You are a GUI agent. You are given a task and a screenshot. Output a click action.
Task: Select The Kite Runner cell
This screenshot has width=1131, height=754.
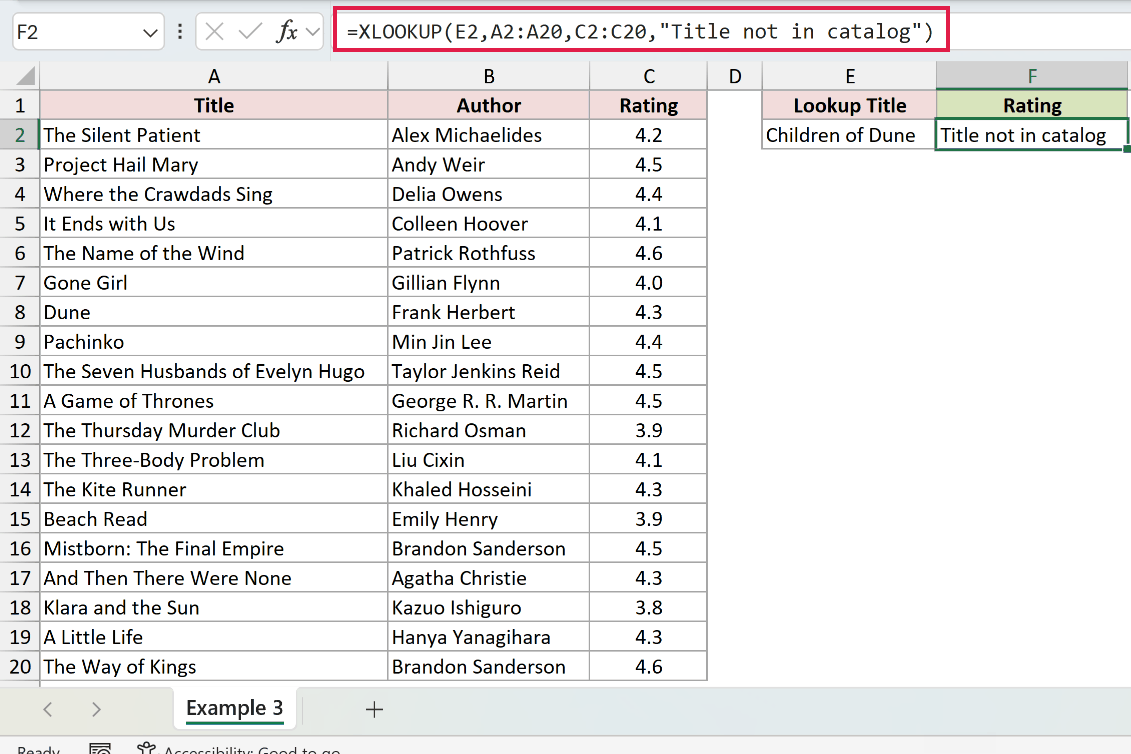[x=214, y=489]
